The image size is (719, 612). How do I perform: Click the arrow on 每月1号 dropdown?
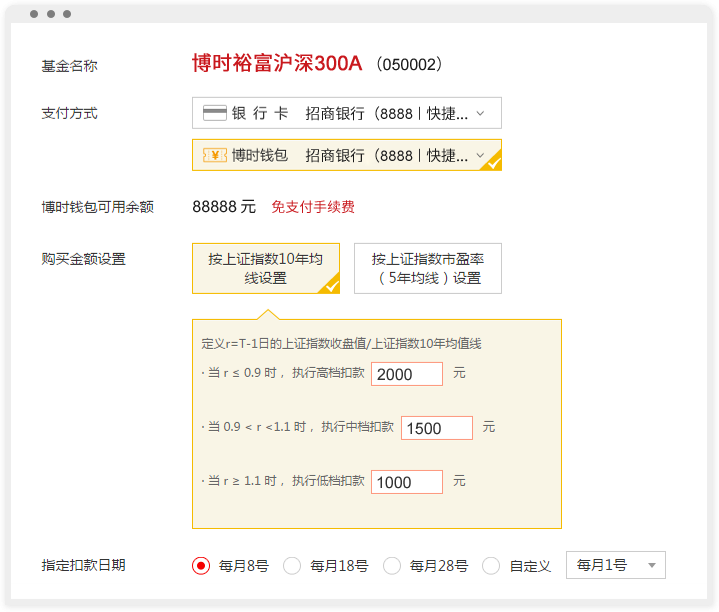(x=652, y=566)
